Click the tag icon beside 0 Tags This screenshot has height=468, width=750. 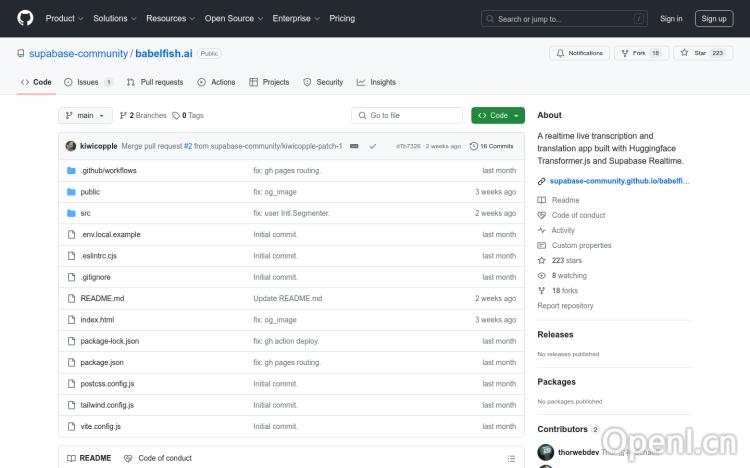coord(176,115)
